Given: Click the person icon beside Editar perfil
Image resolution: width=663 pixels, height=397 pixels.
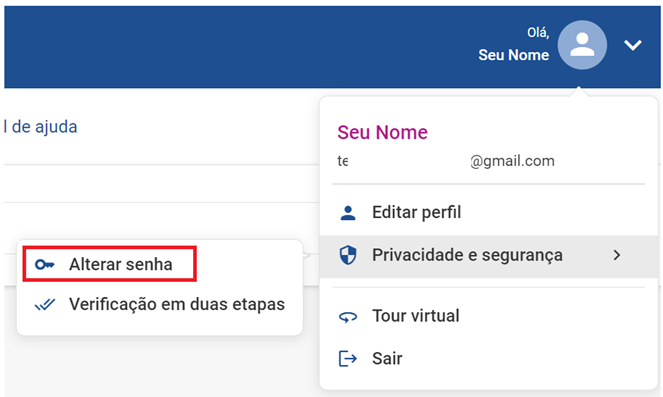Looking at the screenshot, I should coord(348,213).
